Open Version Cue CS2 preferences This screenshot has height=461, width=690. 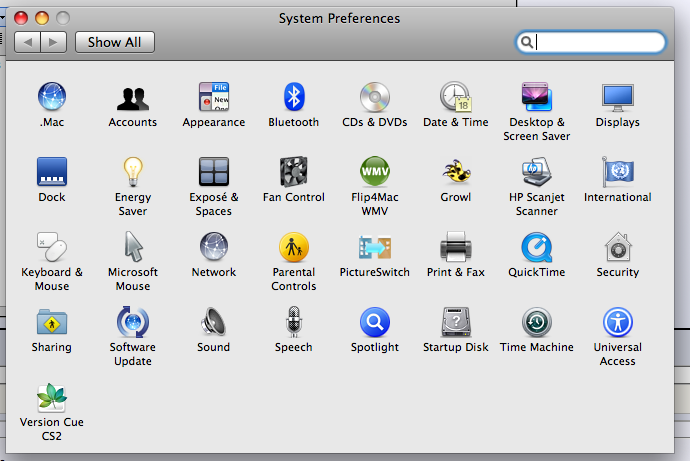[x=52, y=398]
